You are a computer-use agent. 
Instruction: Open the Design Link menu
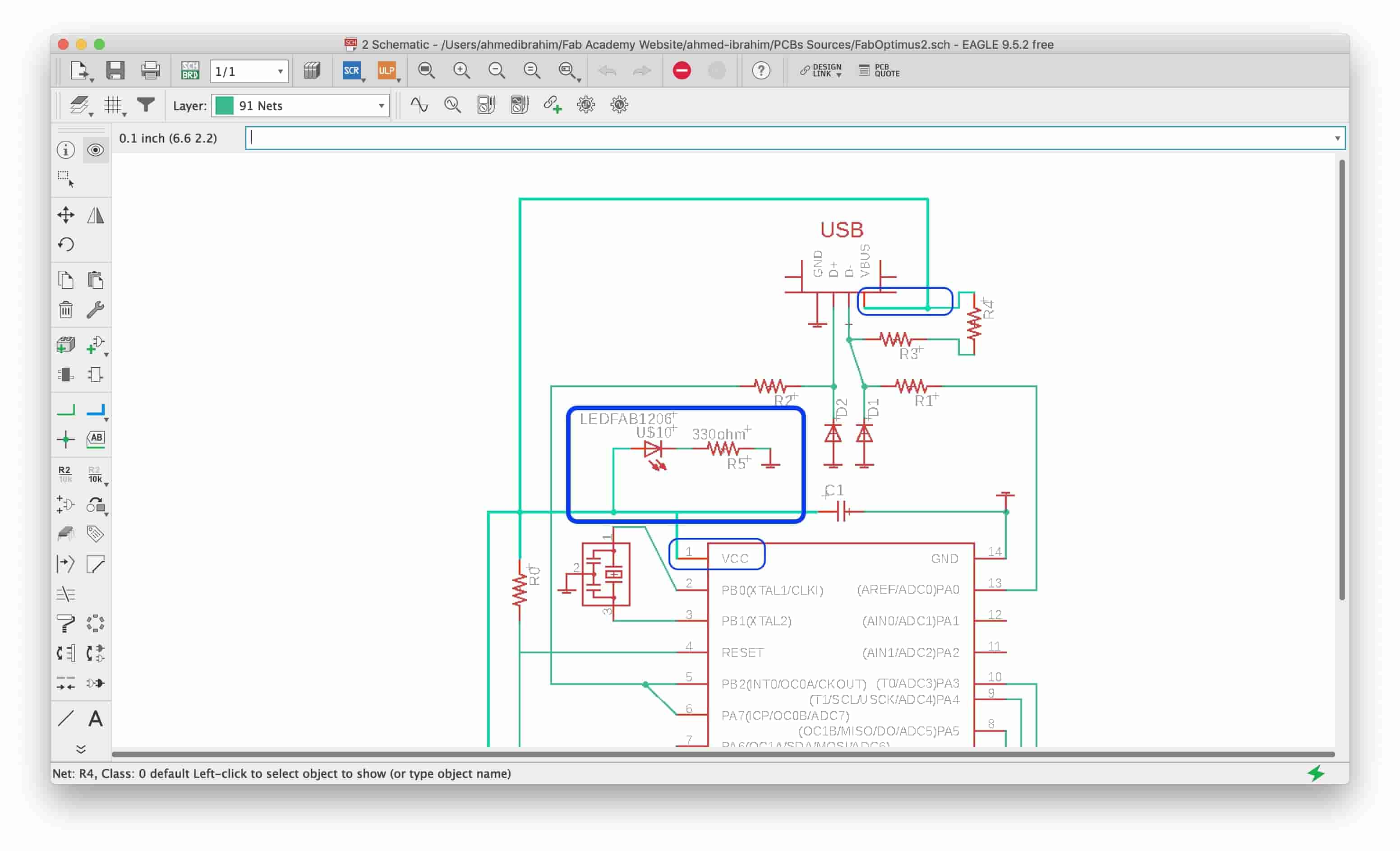(821, 70)
